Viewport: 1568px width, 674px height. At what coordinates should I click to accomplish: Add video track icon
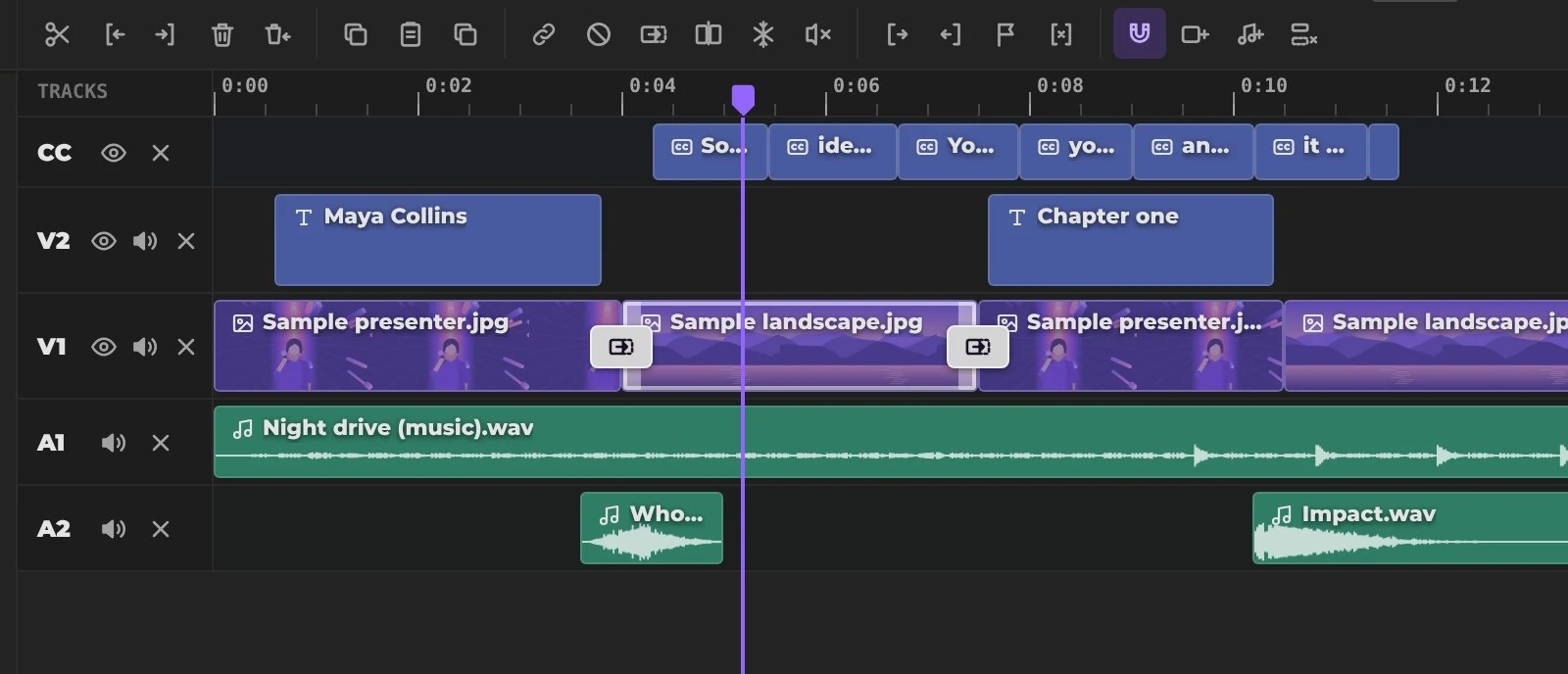[x=1195, y=35]
